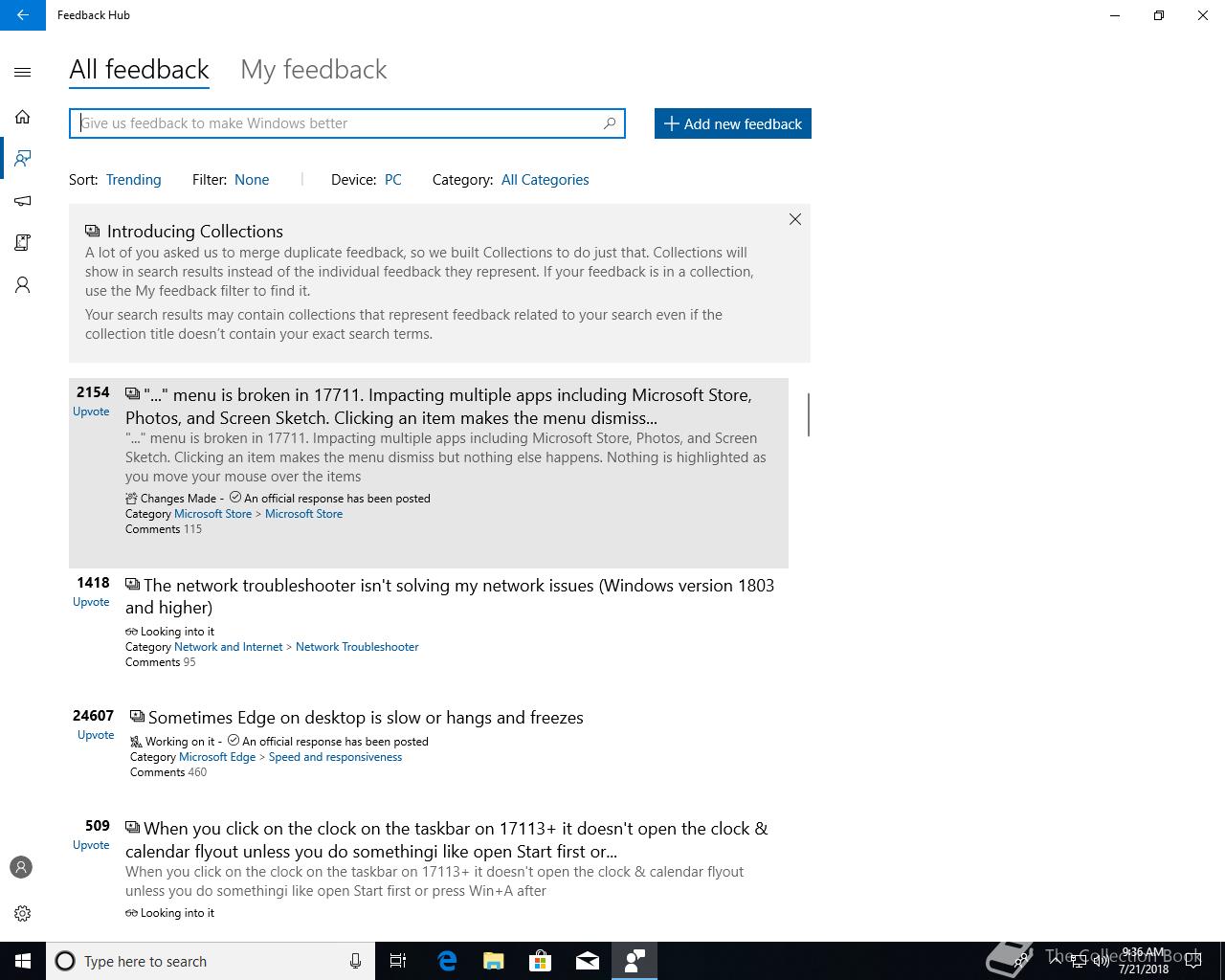
Task: Open the user account avatar
Action: 21,867
